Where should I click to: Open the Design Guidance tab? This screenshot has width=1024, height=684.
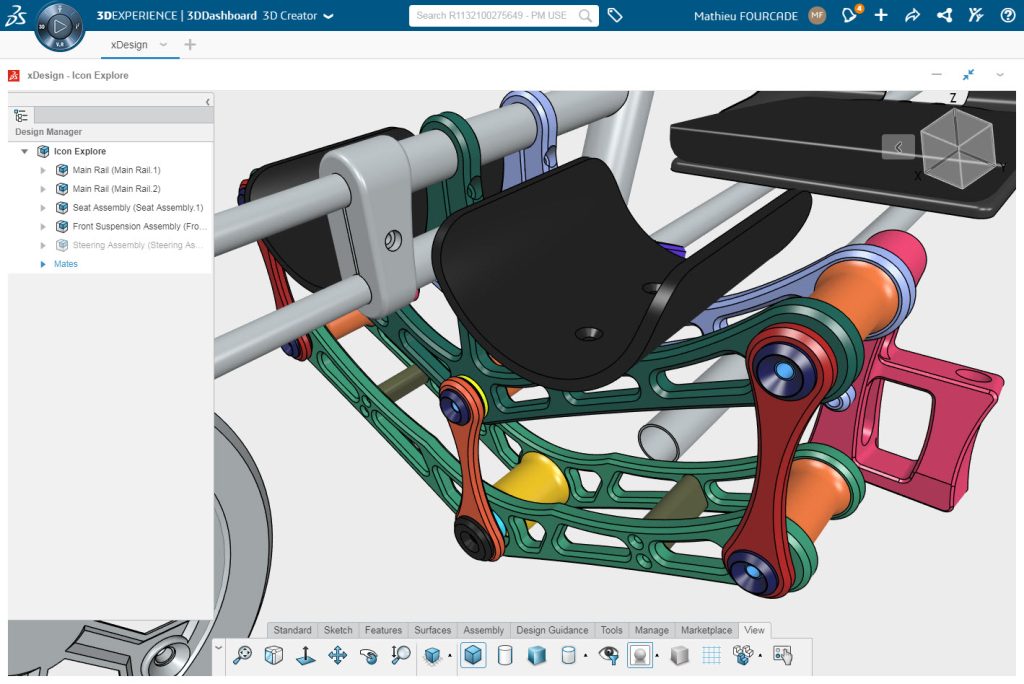[552, 630]
